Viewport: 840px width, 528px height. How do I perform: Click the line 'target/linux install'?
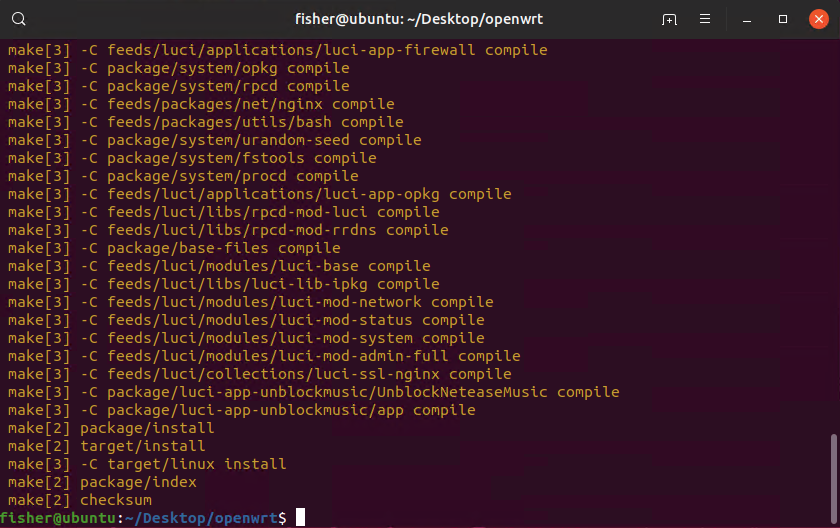tap(147, 464)
